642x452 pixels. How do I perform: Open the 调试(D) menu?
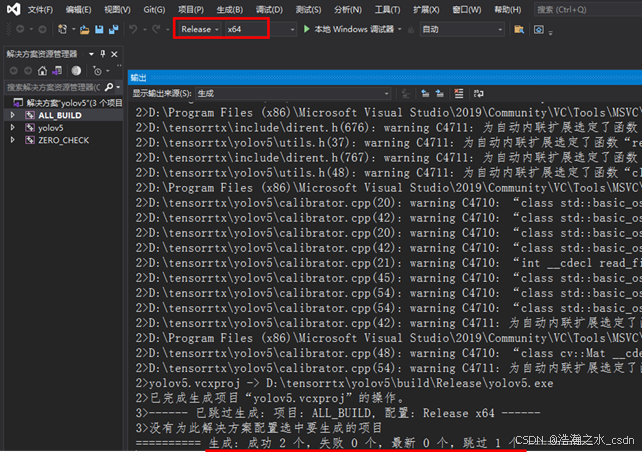click(269, 9)
